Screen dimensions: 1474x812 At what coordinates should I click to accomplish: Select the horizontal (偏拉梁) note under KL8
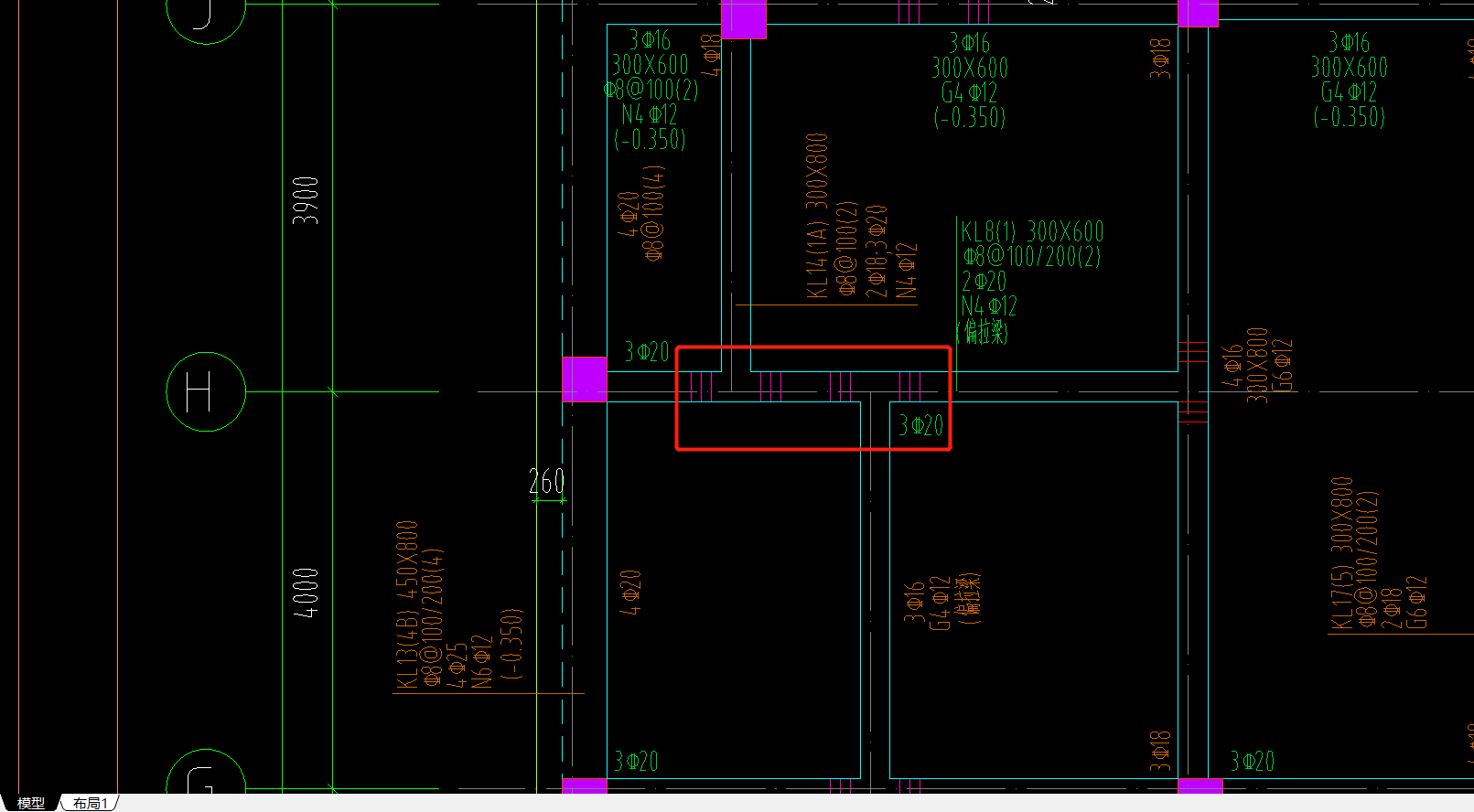click(983, 331)
